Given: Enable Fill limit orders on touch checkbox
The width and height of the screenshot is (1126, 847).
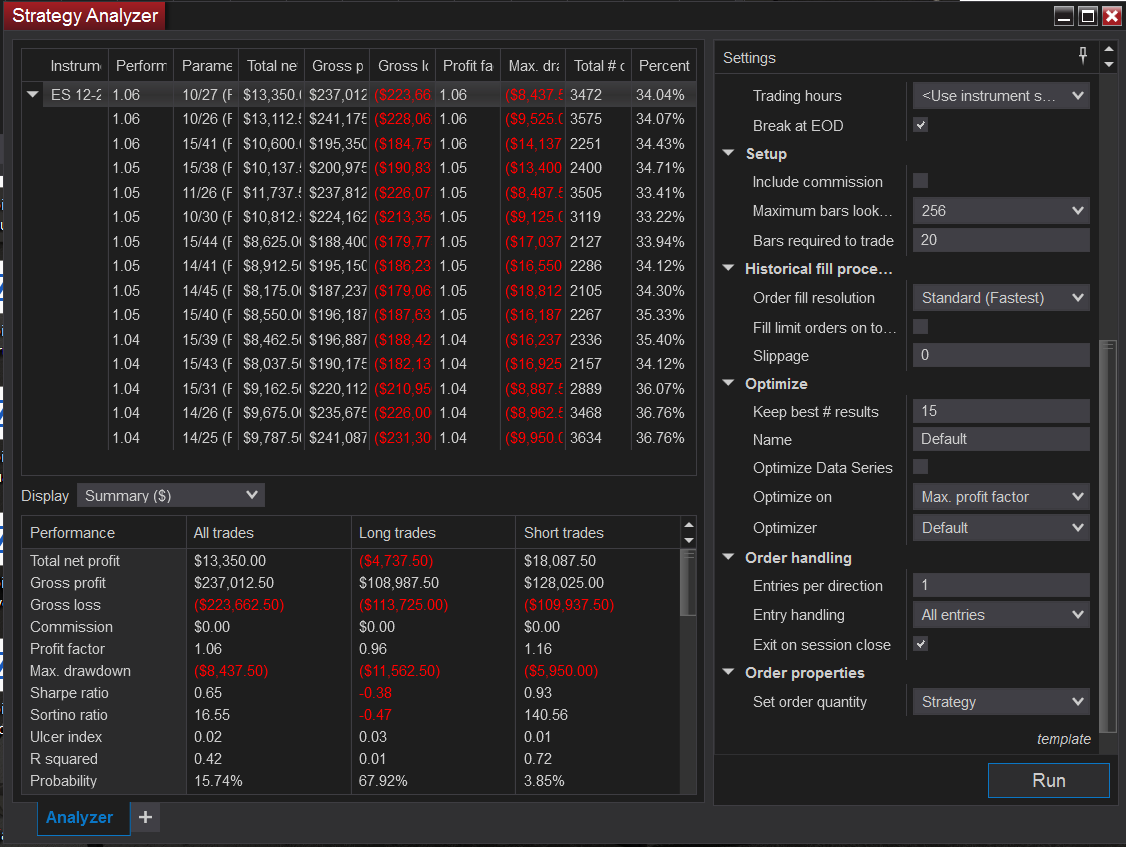Looking at the screenshot, I should [x=921, y=327].
